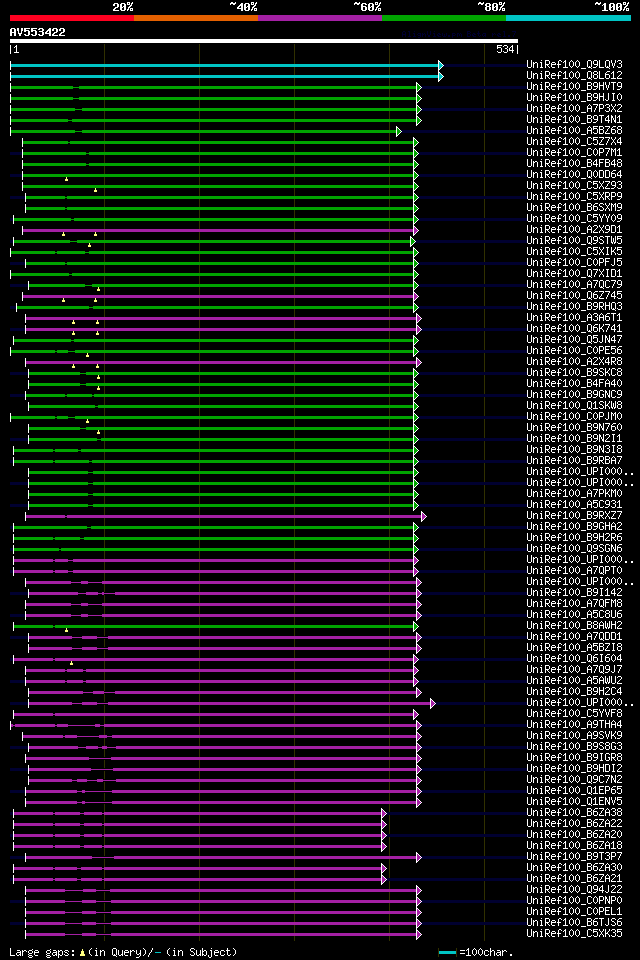Choose the UniRef100_C0P7M1 hit label
Image resolution: width=640 pixels, height=960 pixels.
click(574, 152)
